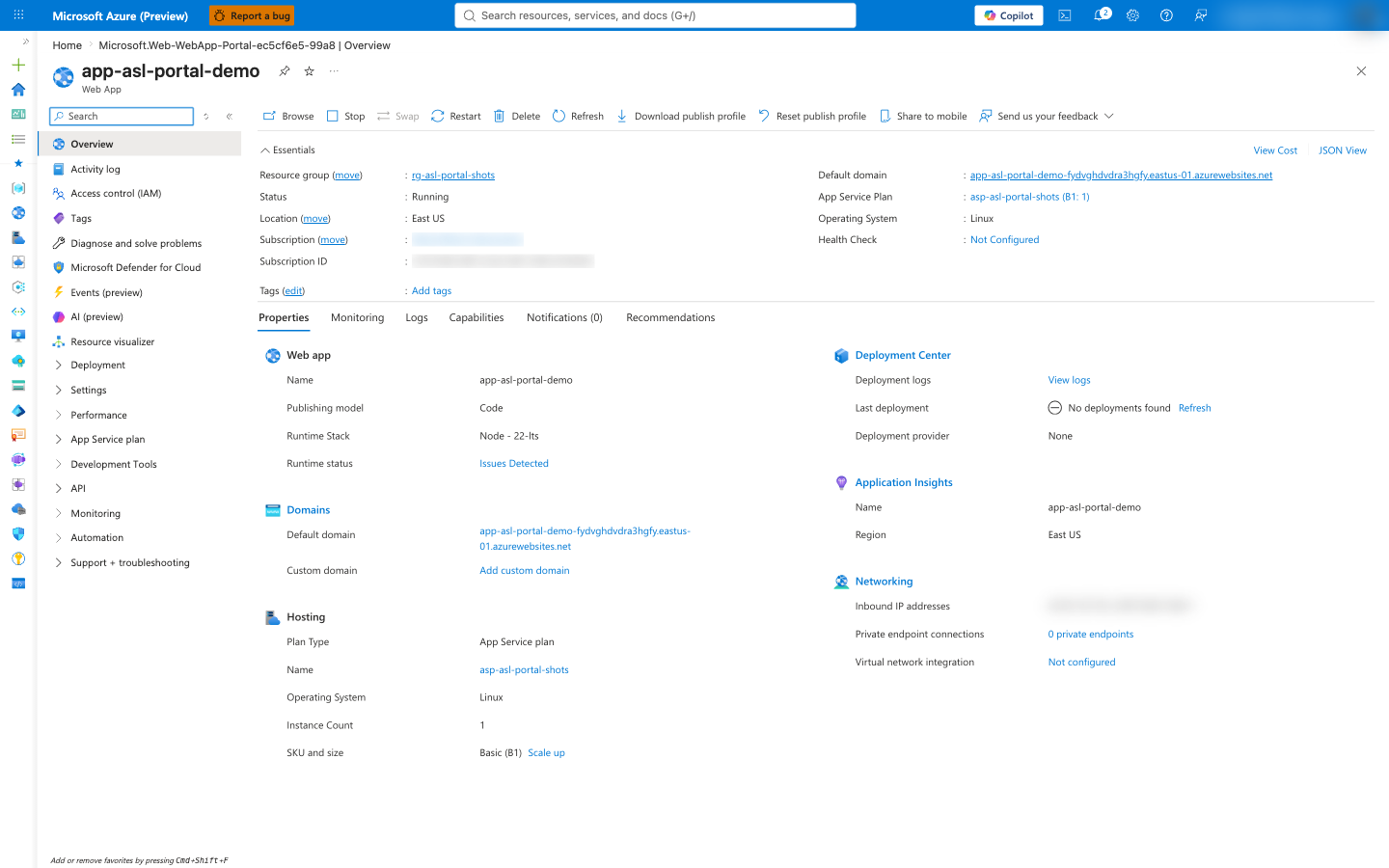Click Issues Detected runtime status
The image size is (1389, 868).
514,464
